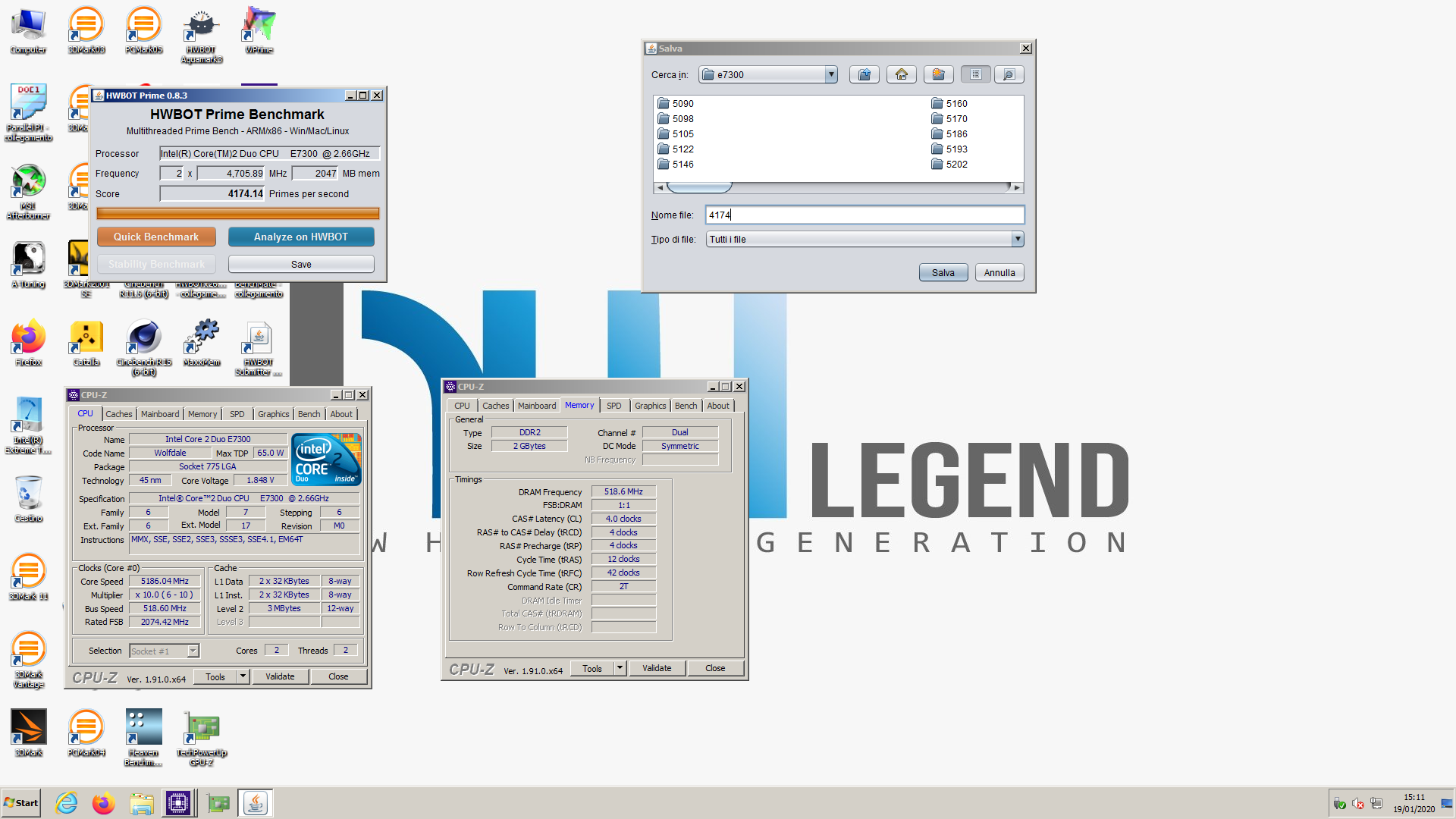The image size is (1456, 819).
Task: Open Cinebench R15 (64bit) desktop shortcut
Action: [143, 348]
